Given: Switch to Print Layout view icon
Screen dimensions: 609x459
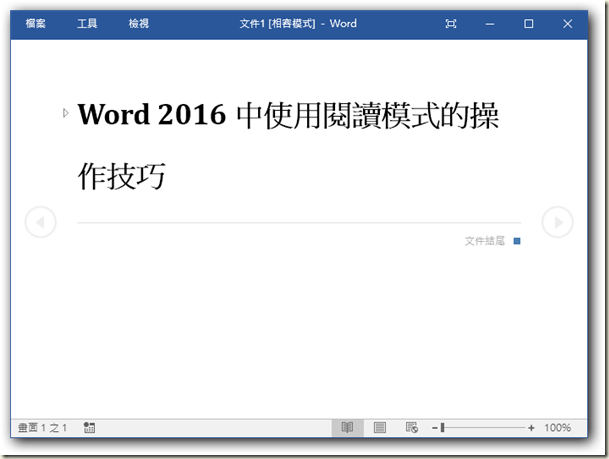Looking at the screenshot, I should click(379, 428).
